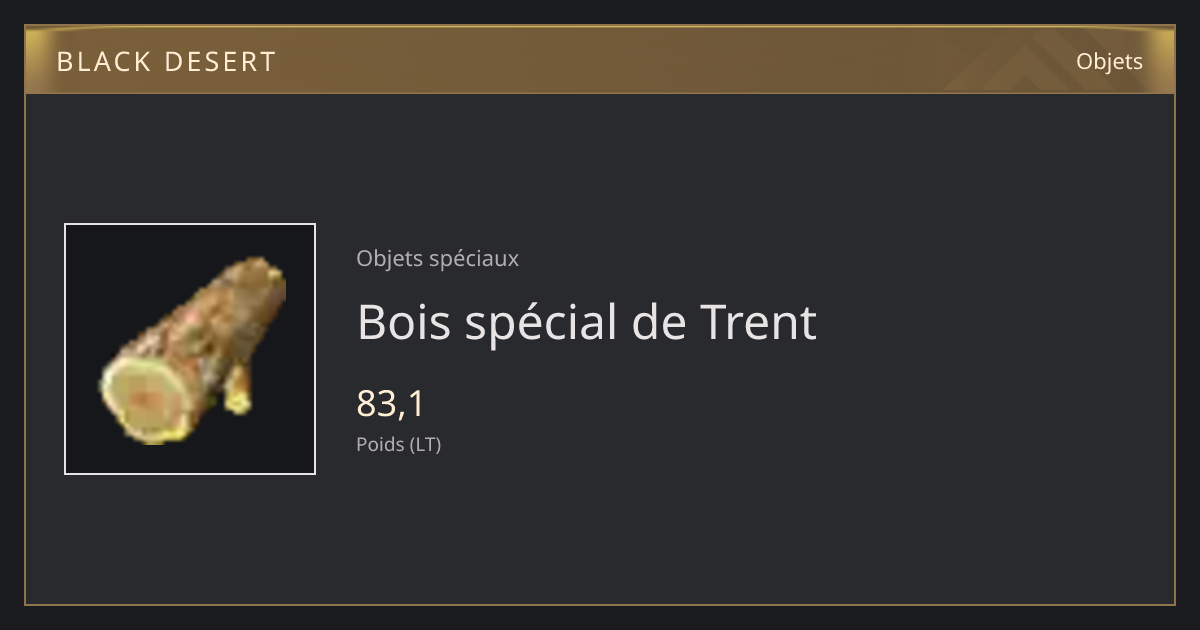Click the 83,1 weight value
Viewport: 1200px width, 630px height.
(x=391, y=404)
